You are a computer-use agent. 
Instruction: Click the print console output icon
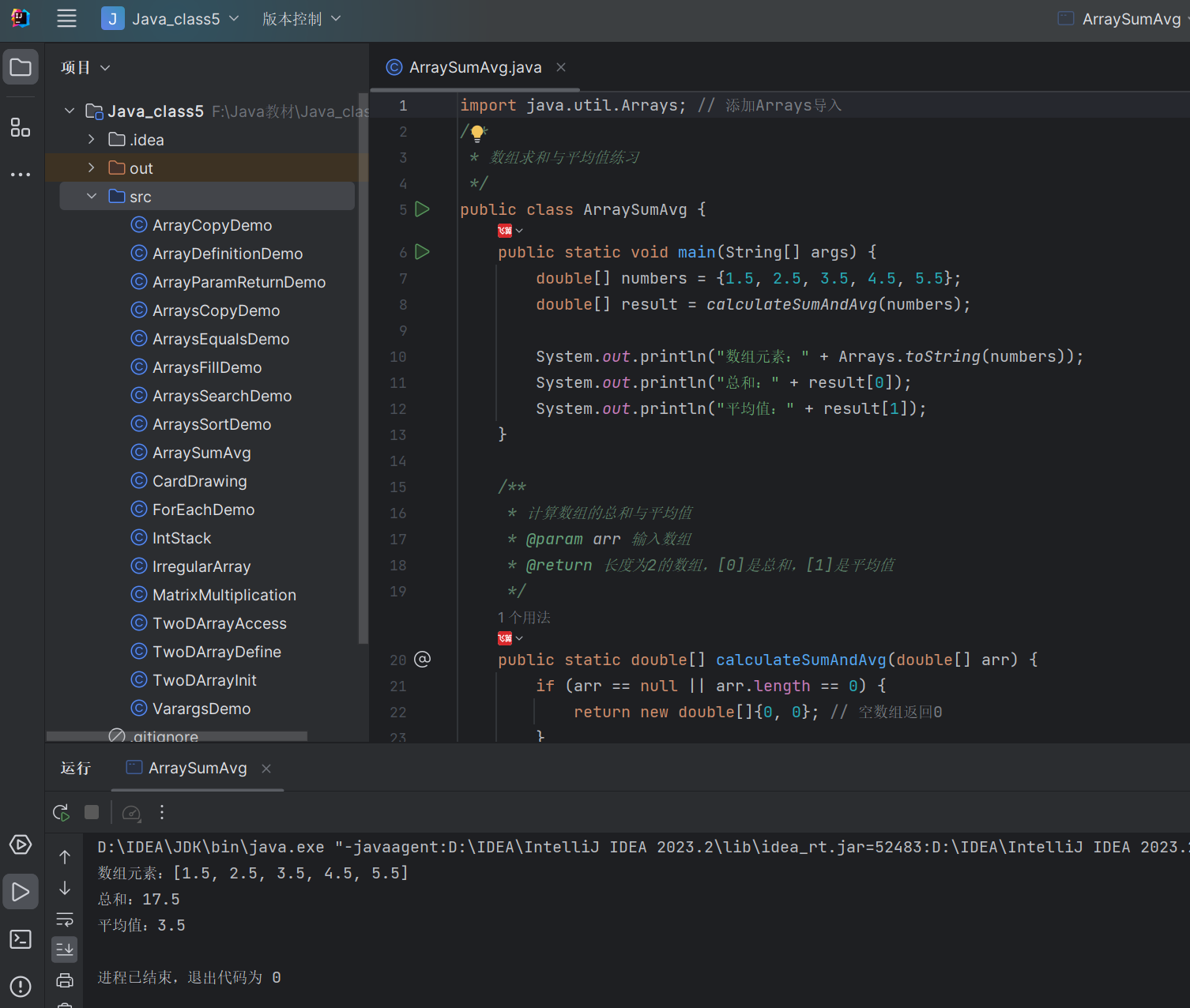(65, 980)
